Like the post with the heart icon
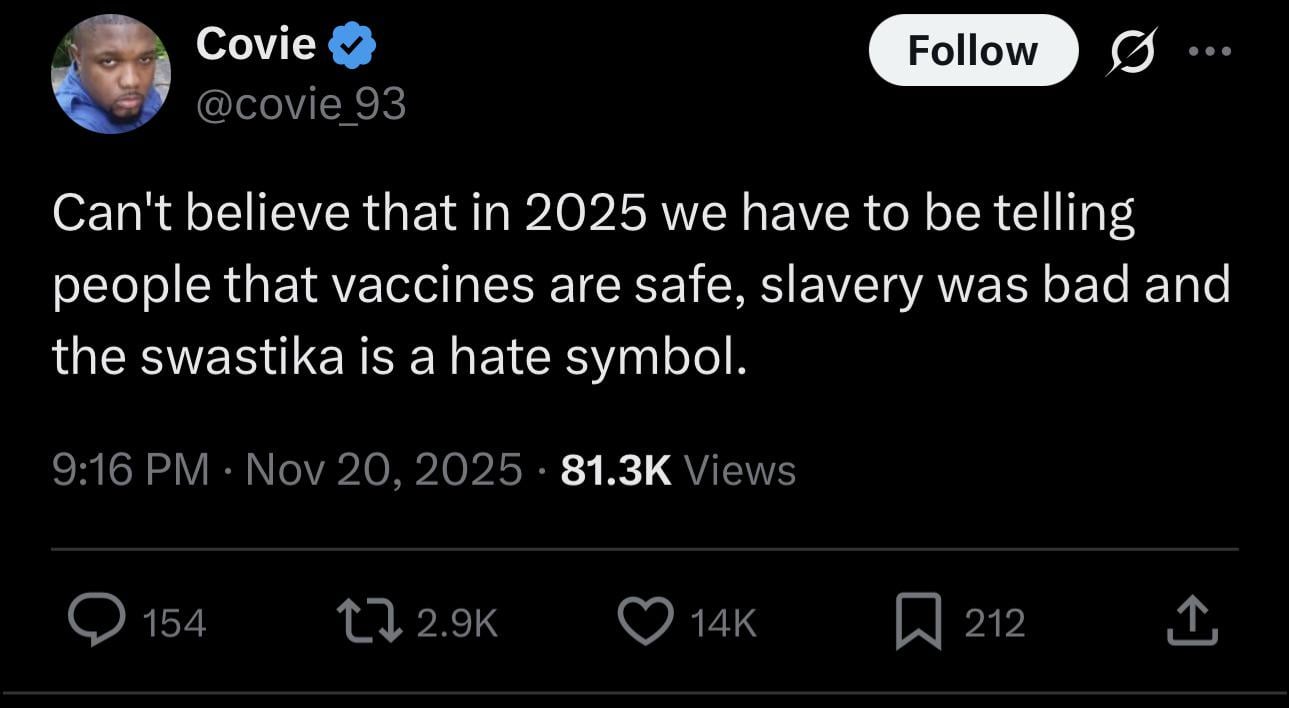 (649, 623)
